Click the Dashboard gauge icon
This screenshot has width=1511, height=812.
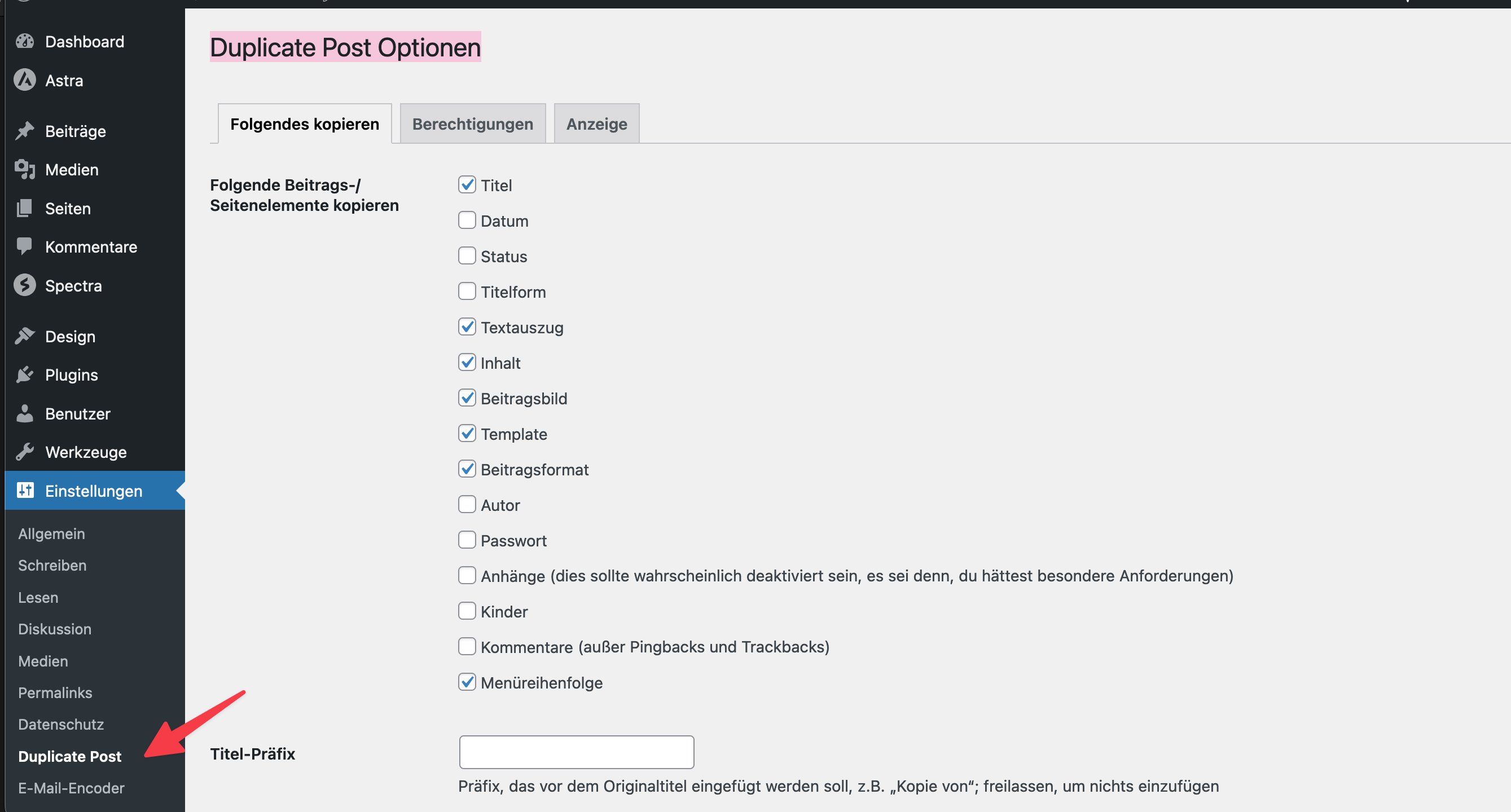click(25, 42)
